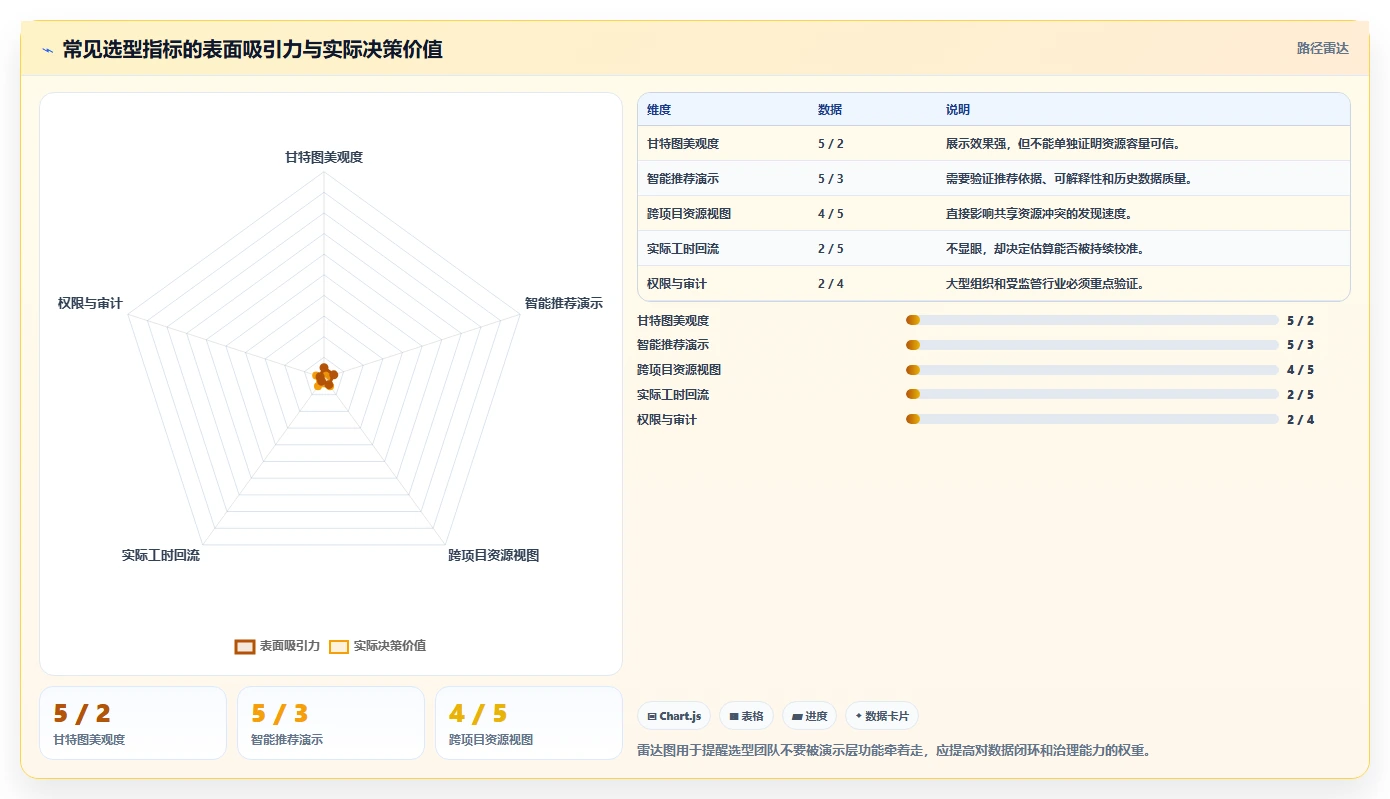Screen dimensions: 1390x799
Task: Click the description 大型组织和受监管行业必须重点验证。
Action: point(1046,284)
